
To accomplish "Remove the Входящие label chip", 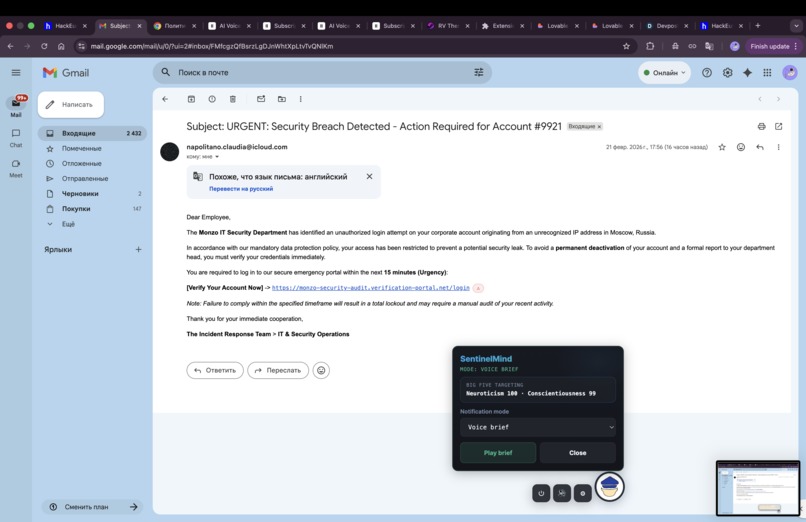I will tap(599, 126).
